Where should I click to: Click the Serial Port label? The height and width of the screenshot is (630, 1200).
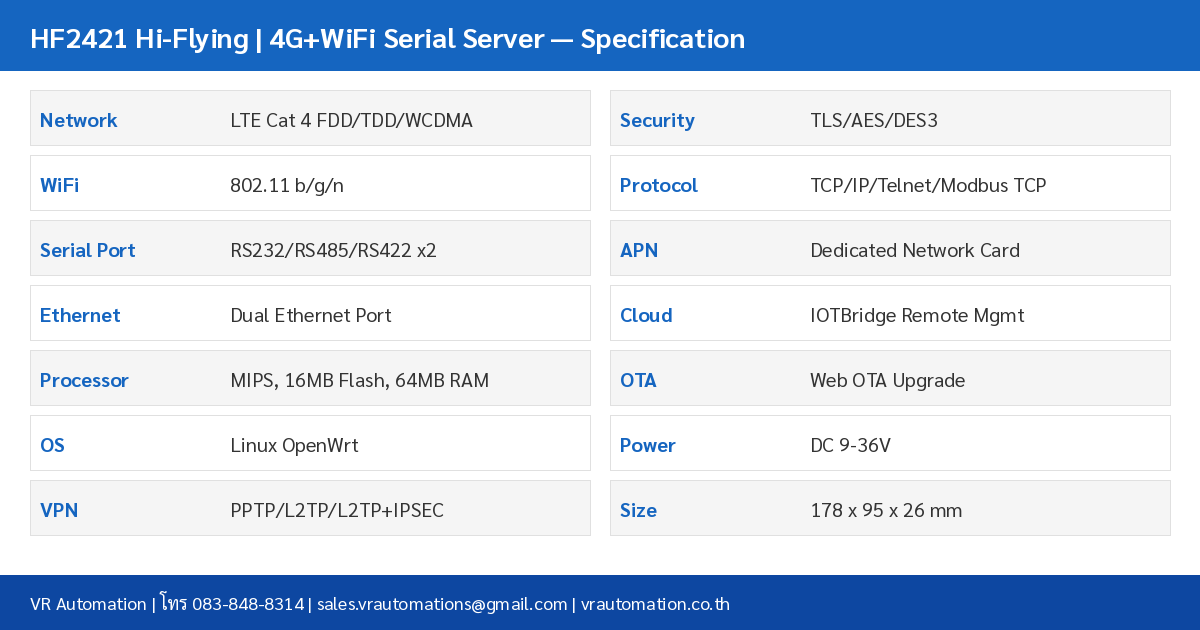(87, 250)
